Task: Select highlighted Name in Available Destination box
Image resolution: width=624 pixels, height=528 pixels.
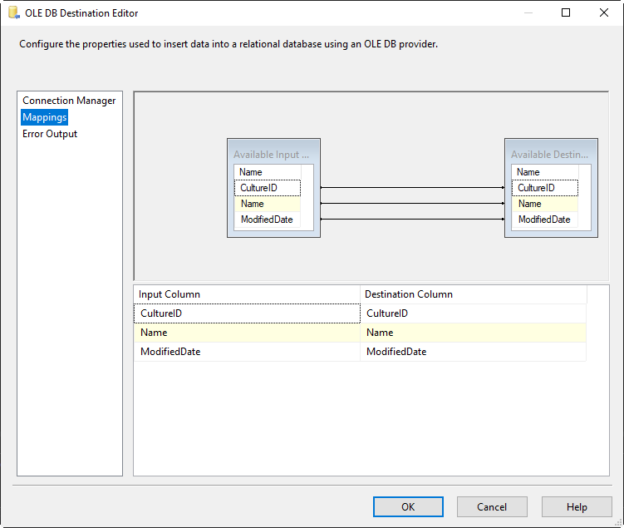Action: pyautogui.click(x=545, y=204)
